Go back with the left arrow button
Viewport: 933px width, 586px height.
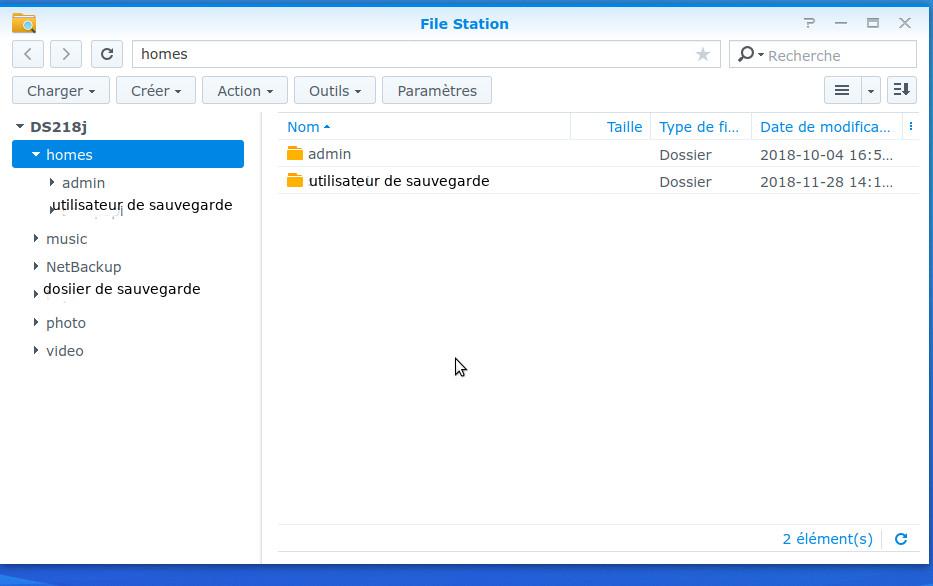coord(28,54)
